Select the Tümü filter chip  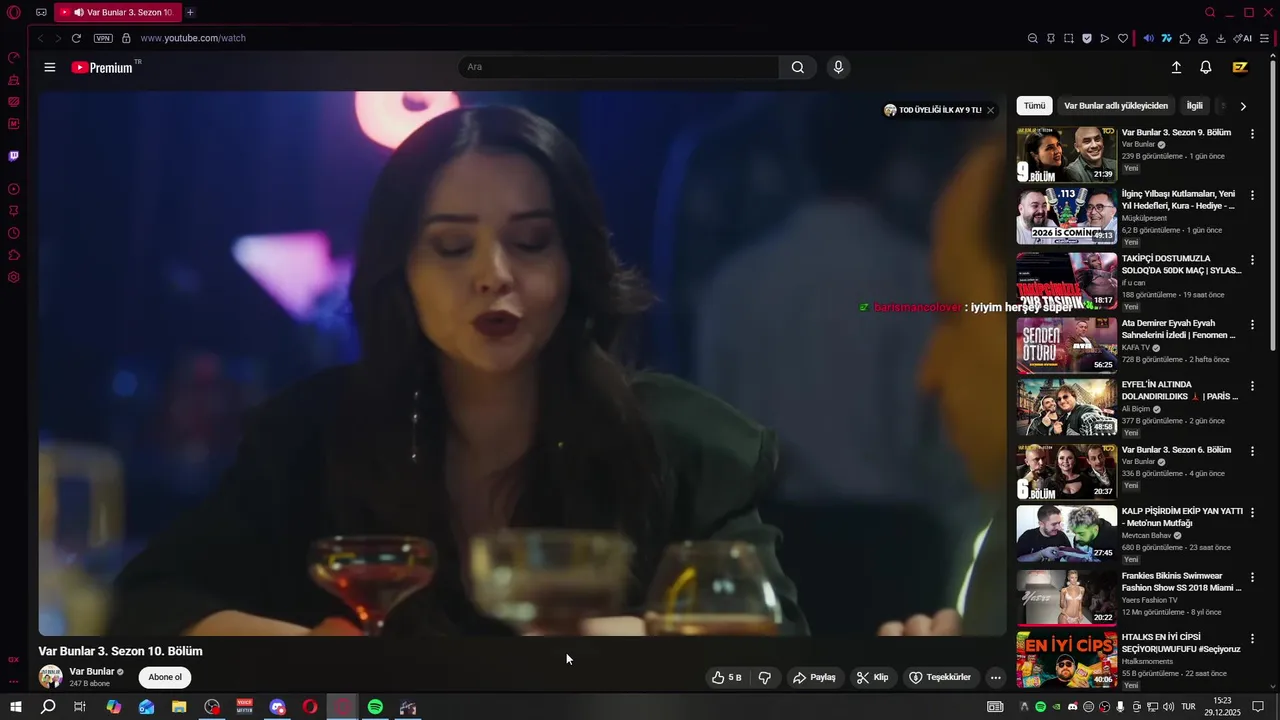coord(1034,105)
